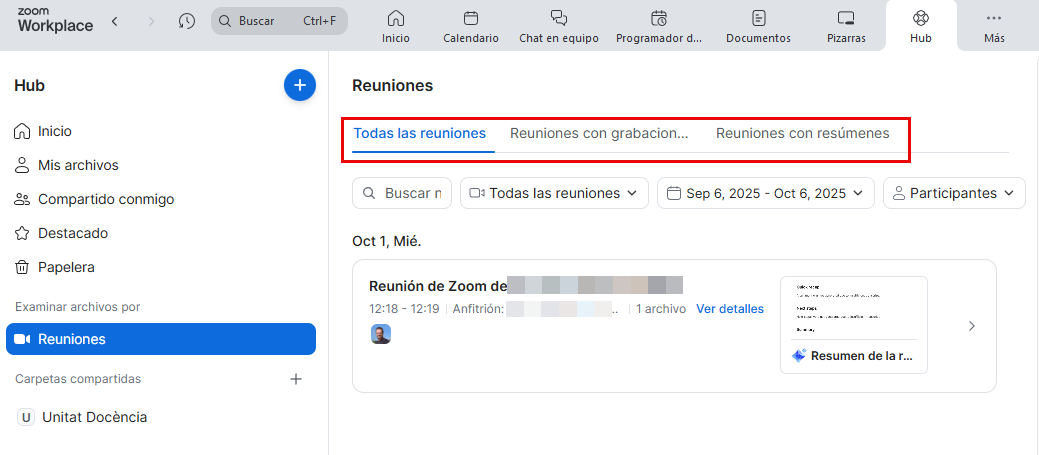Screen dimensions: 1039x455
Task: Open the Resumen de la reunión thumbnail
Action: (853, 325)
